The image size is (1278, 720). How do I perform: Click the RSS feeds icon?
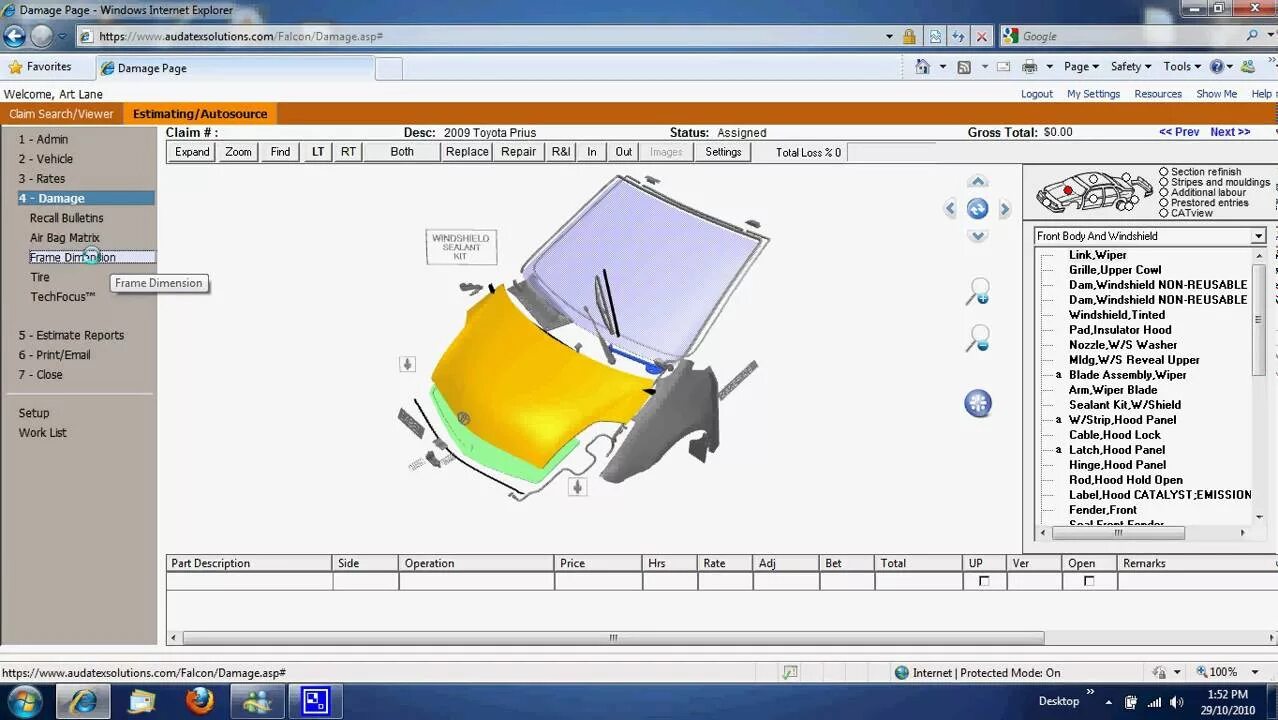[964, 67]
